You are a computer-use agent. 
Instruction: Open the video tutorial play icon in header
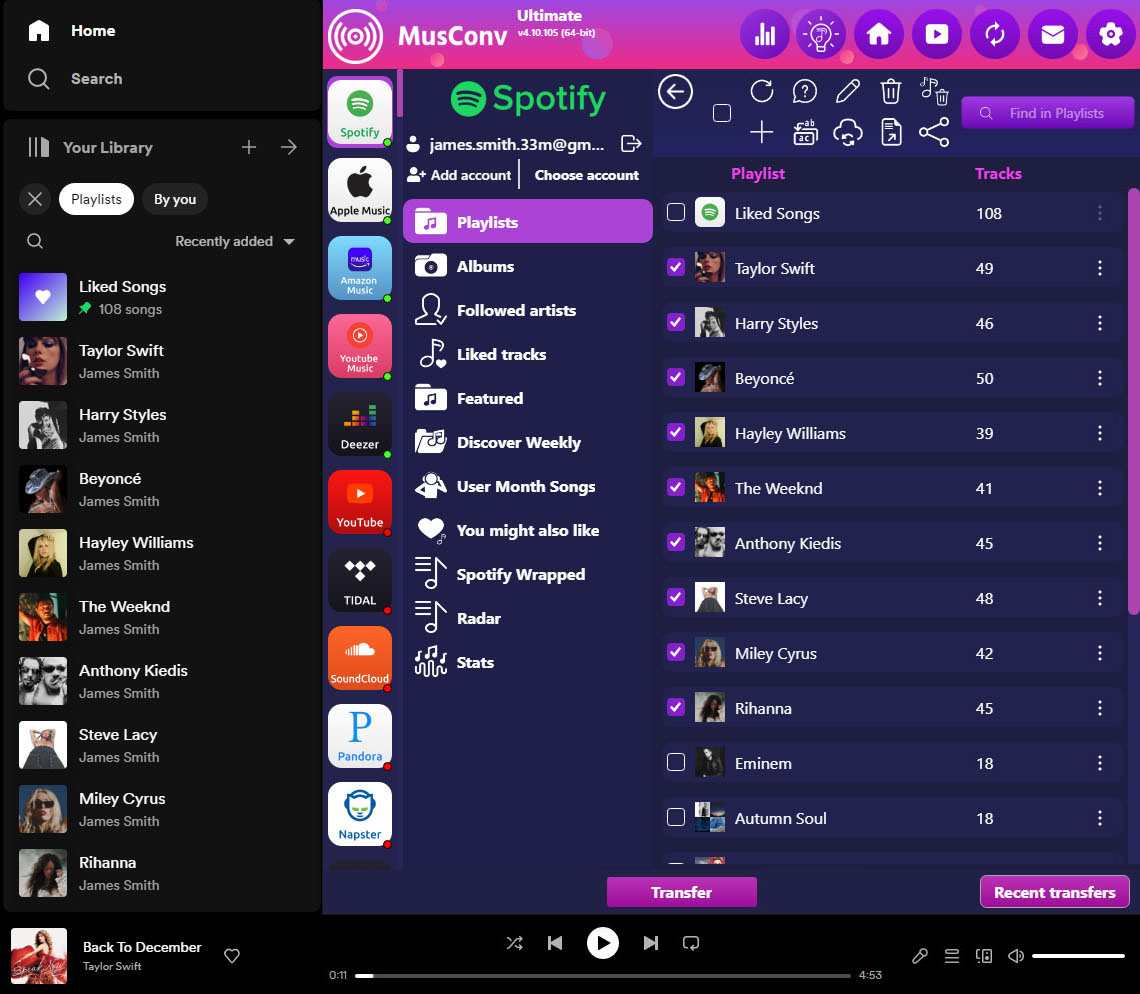tap(936, 34)
